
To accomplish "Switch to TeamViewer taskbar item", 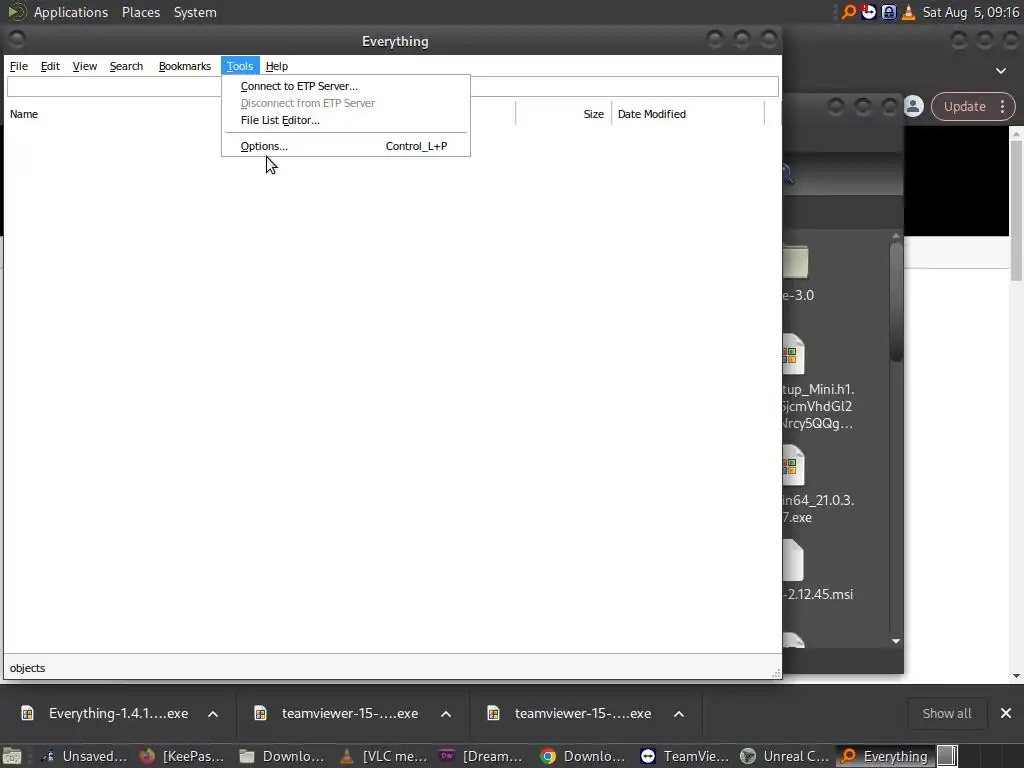I will [684, 756].
